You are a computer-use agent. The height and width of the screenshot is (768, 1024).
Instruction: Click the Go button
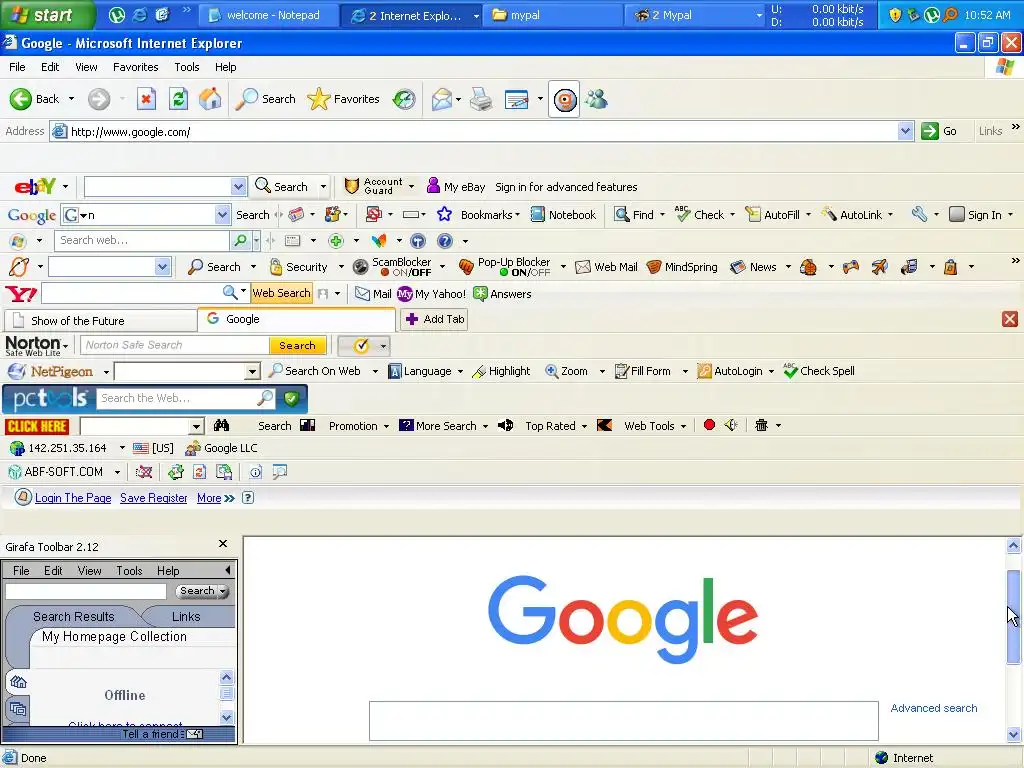[x=940, y=131]
